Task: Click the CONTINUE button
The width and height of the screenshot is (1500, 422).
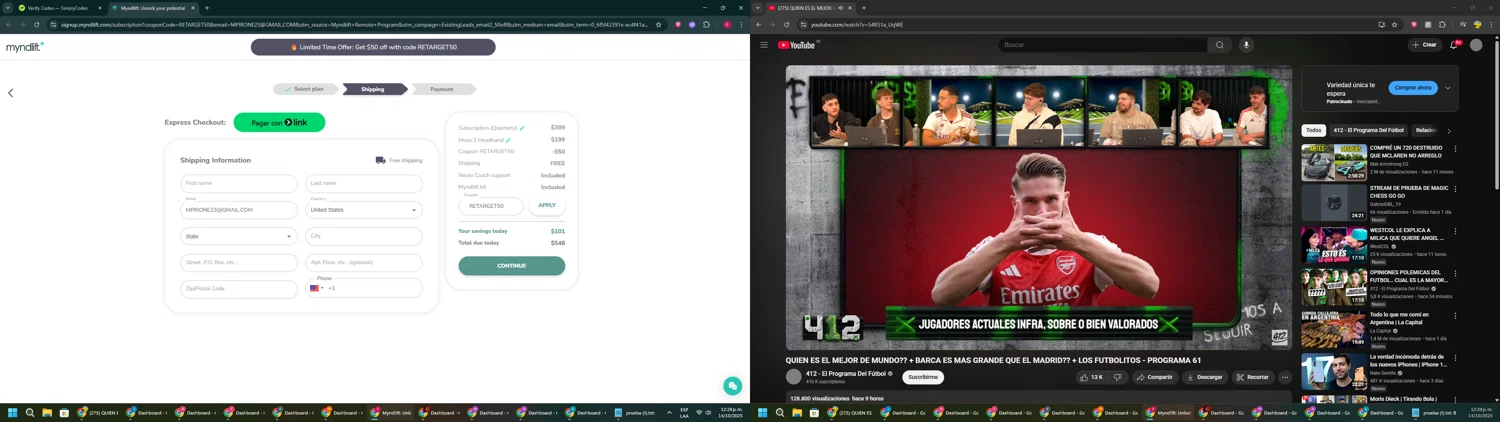Action: pyautogui.click(x=512, y=265)
